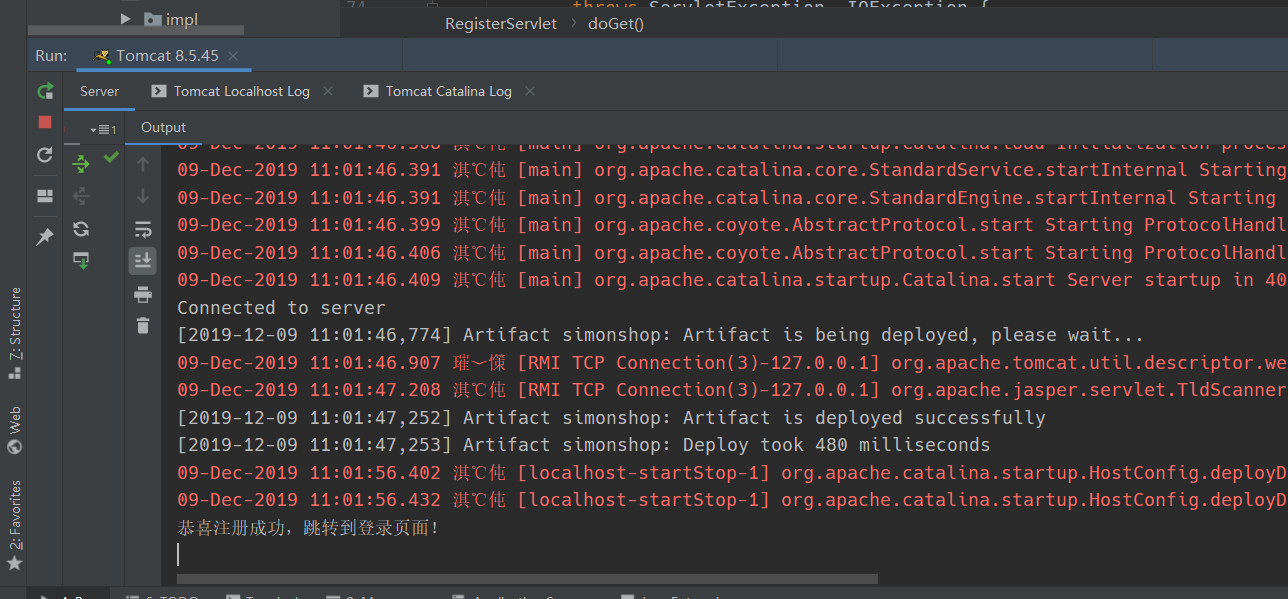This screenshot has width=1288, height=599.
Task: Click the Catalina.start Server startup log line
Action: [732, 280]
